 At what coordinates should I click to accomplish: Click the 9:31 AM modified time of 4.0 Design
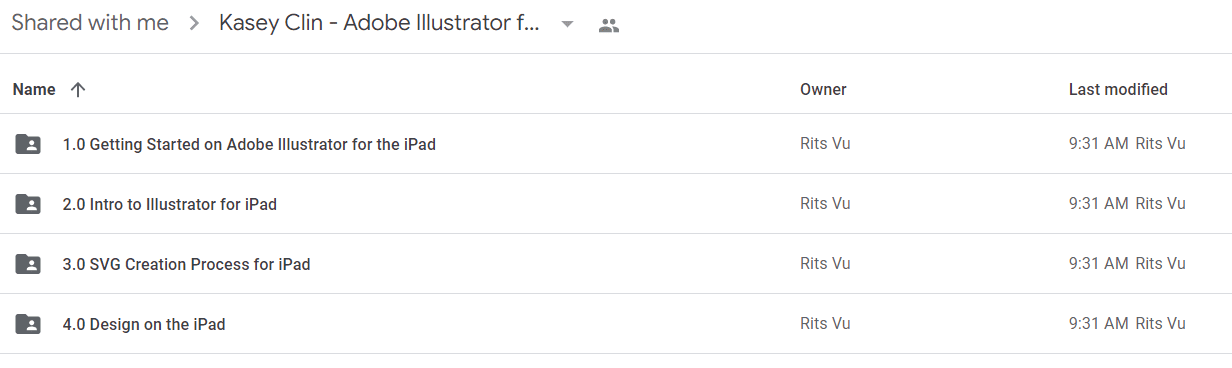click(x=1099, y=324)
